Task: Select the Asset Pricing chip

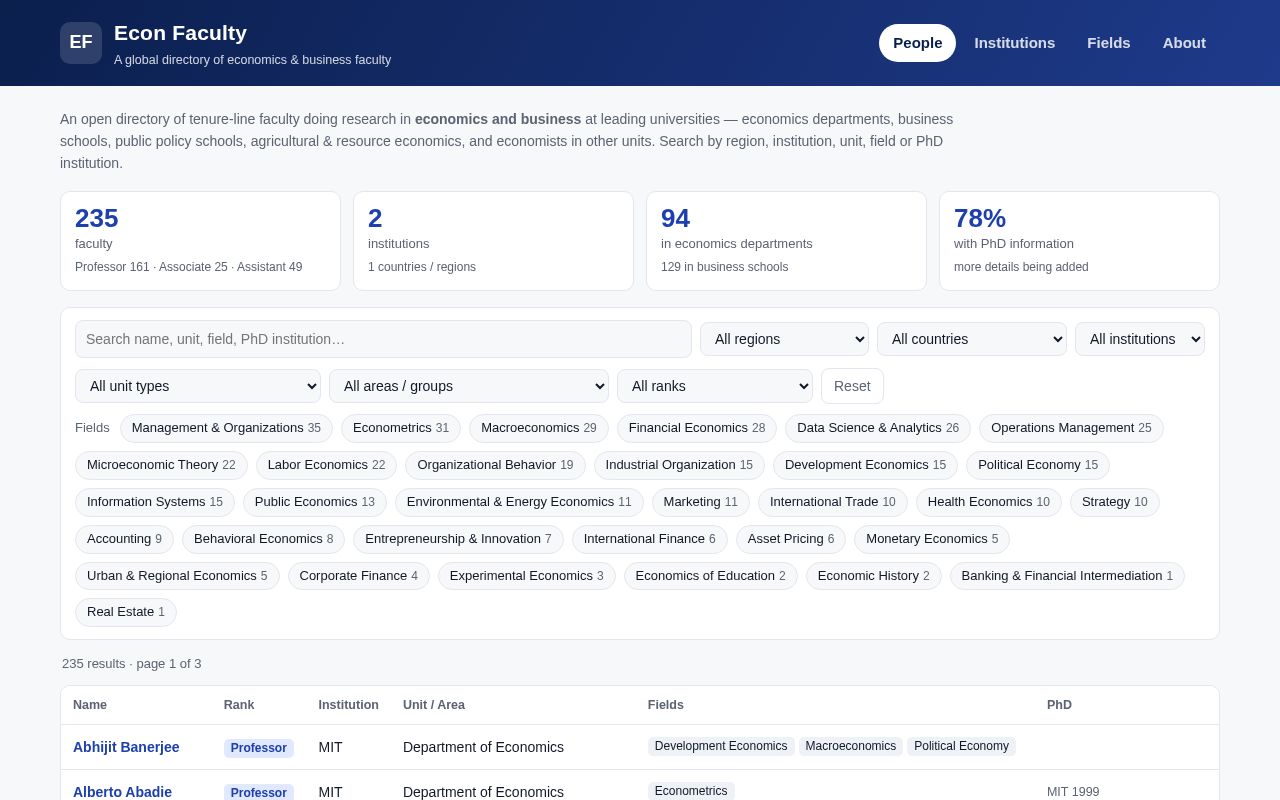Action: pyautogui.click(x=791, y=539)
